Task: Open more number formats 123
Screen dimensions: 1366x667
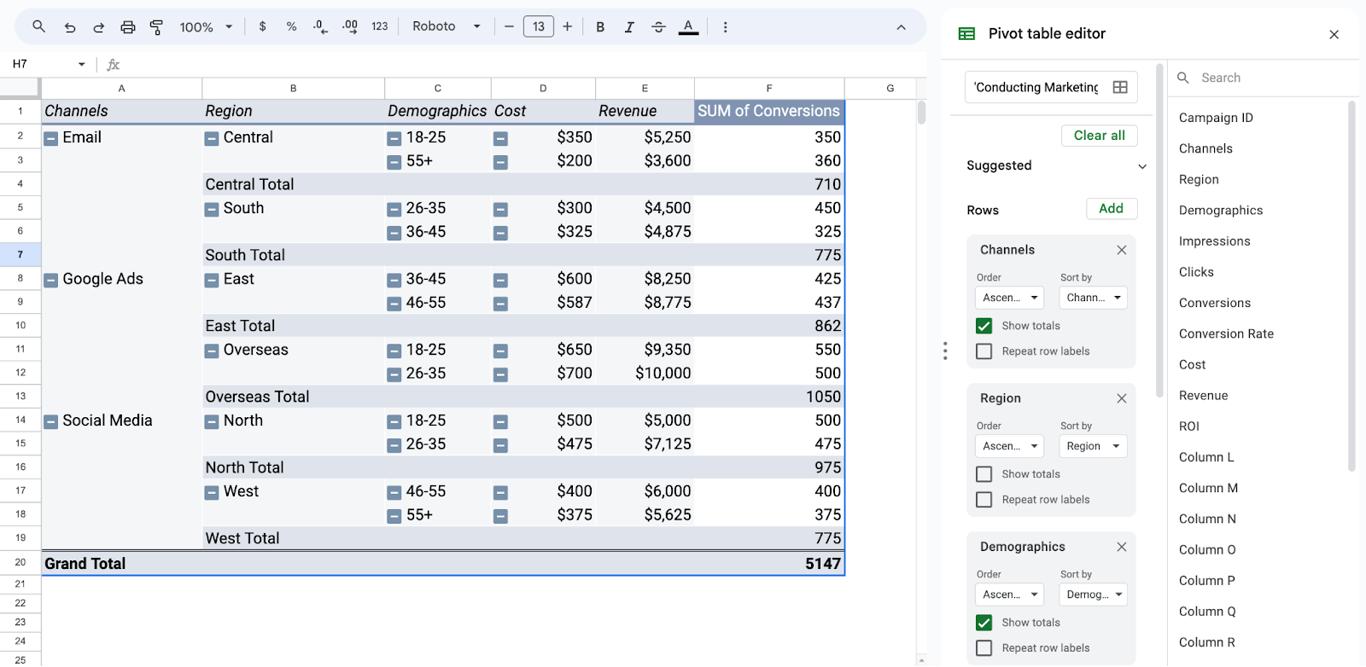Action: click(x=380, y=27)
